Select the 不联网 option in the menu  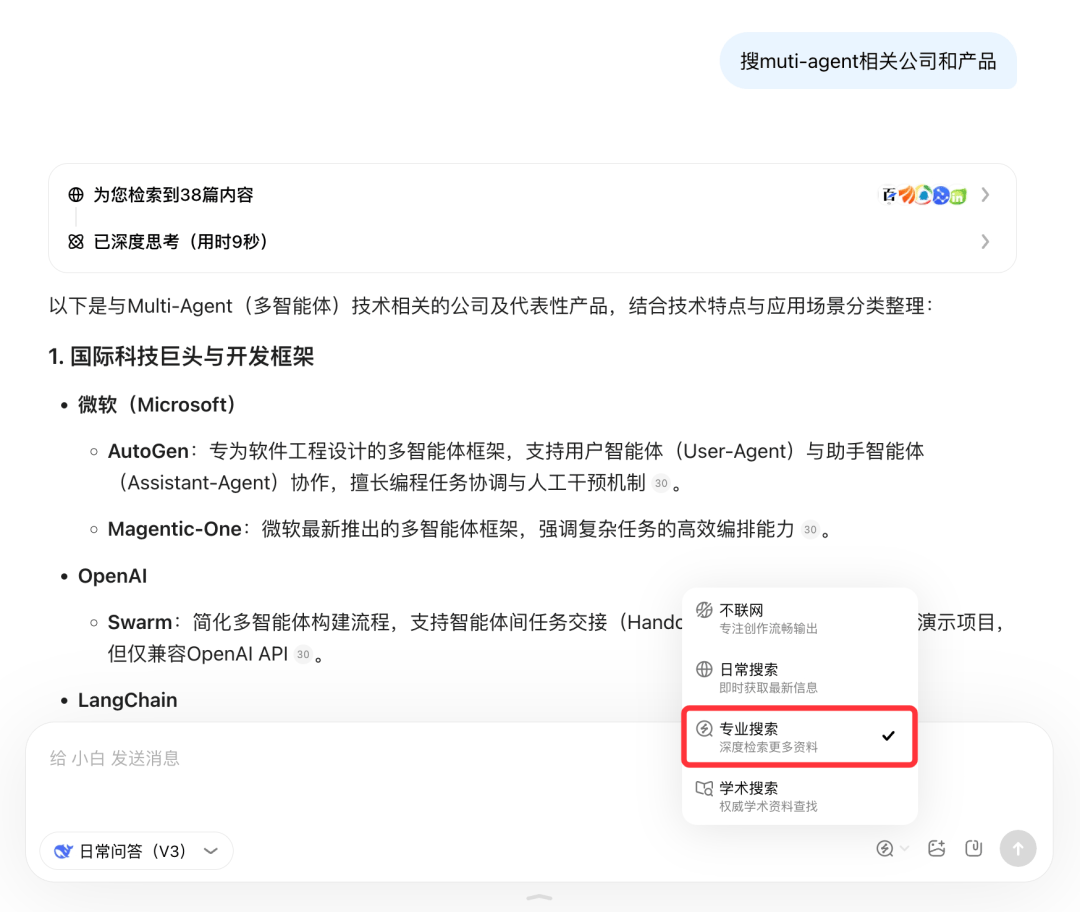pyautogui.click(x=799, y=618)
